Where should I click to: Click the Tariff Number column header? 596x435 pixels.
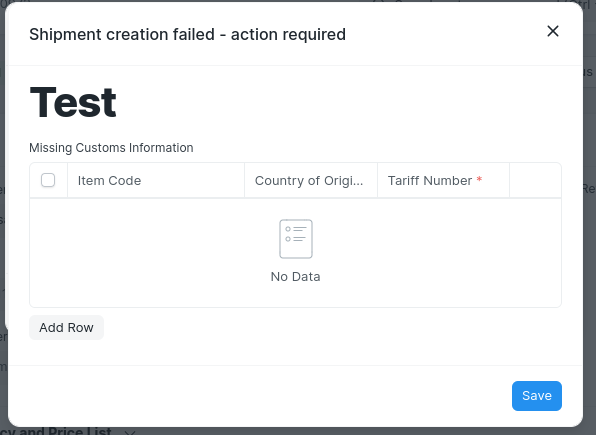click(443, 181)
